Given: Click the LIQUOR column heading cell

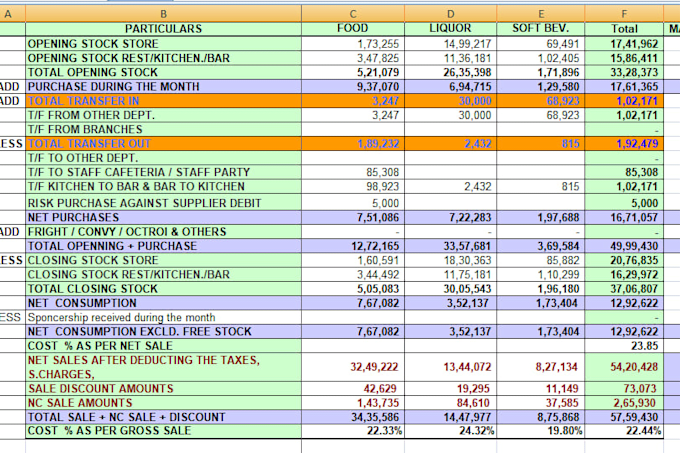Looking at the screenshot, I should tap(451, 29).
